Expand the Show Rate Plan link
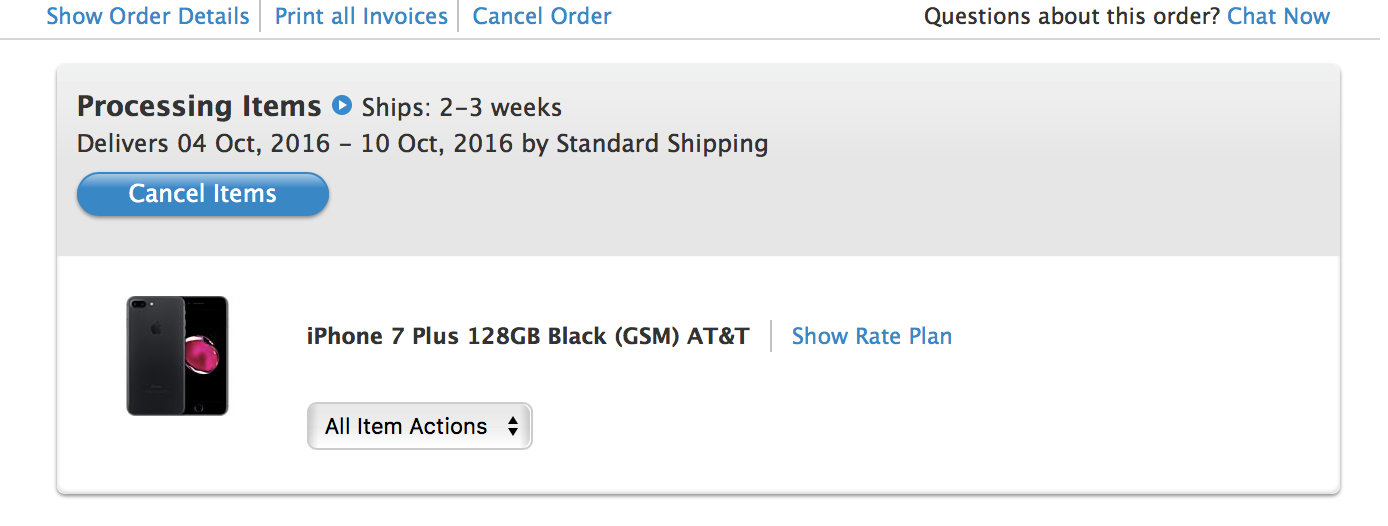 [872, 336]
